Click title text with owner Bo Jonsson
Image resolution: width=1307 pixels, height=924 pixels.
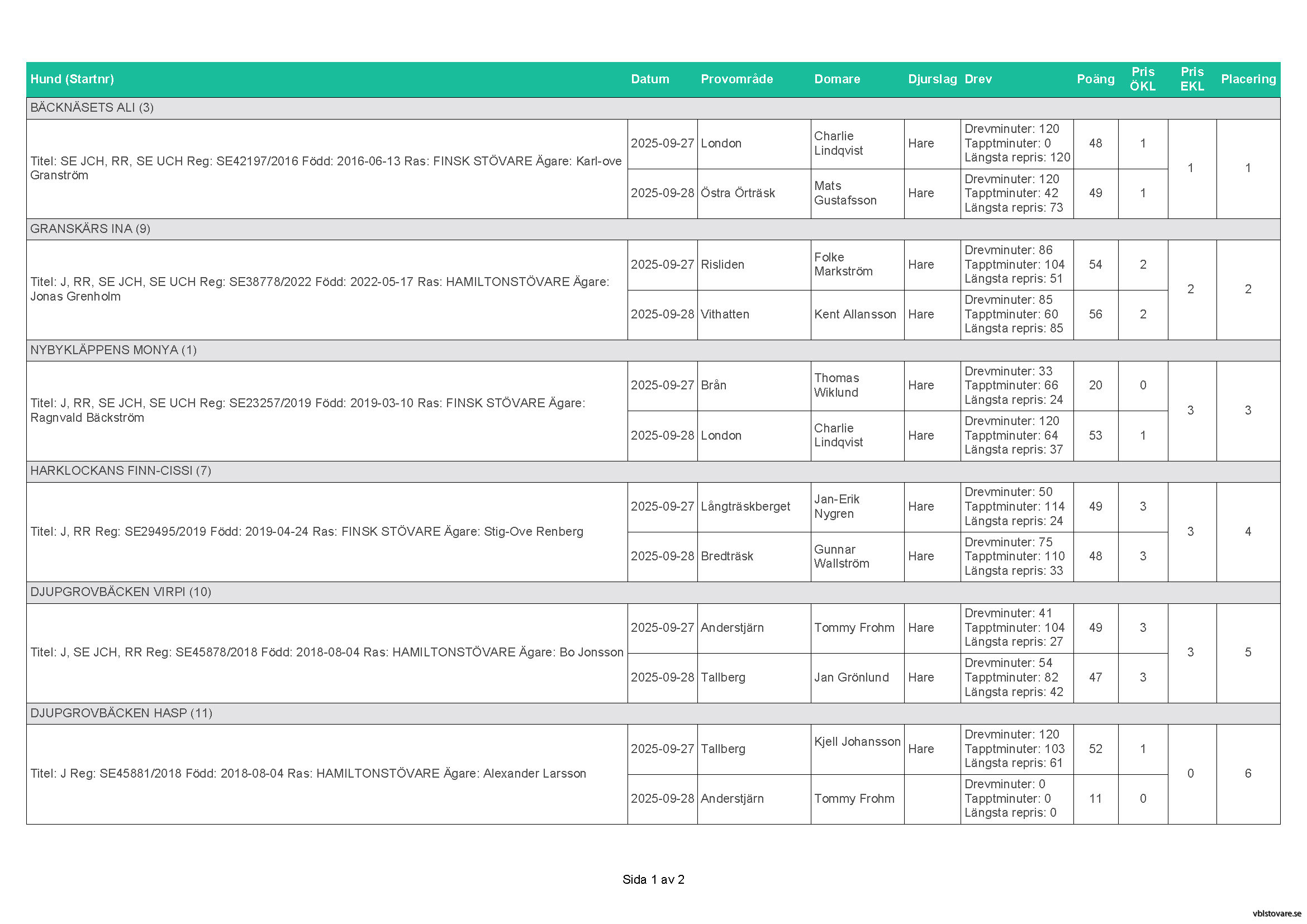click(327, 652)
